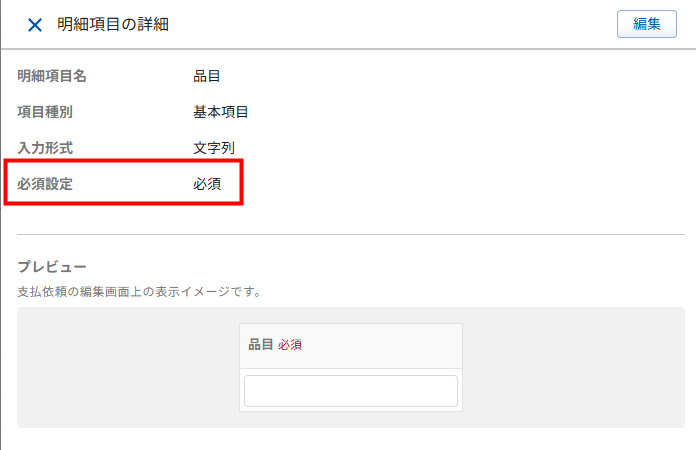This screenshot has width=696, height=450.
Task: Click the 品目 header in the preview card
Action: point(261,344)
